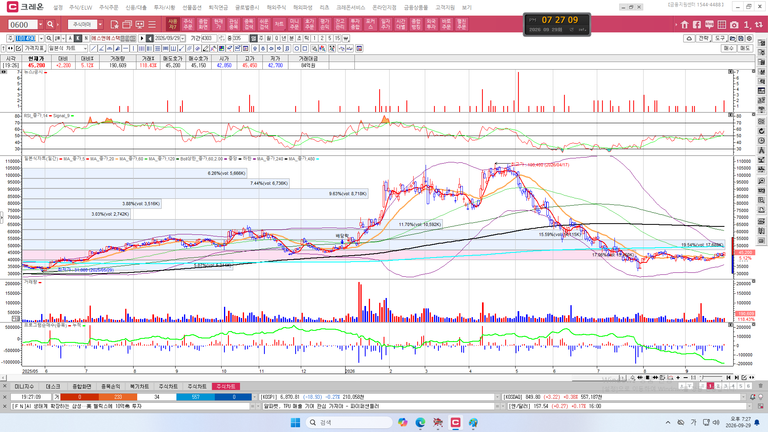This screenshot has height=432, width=768.
Task: Open the home icon in the red toolbar
Action: (x=685, y=24)
